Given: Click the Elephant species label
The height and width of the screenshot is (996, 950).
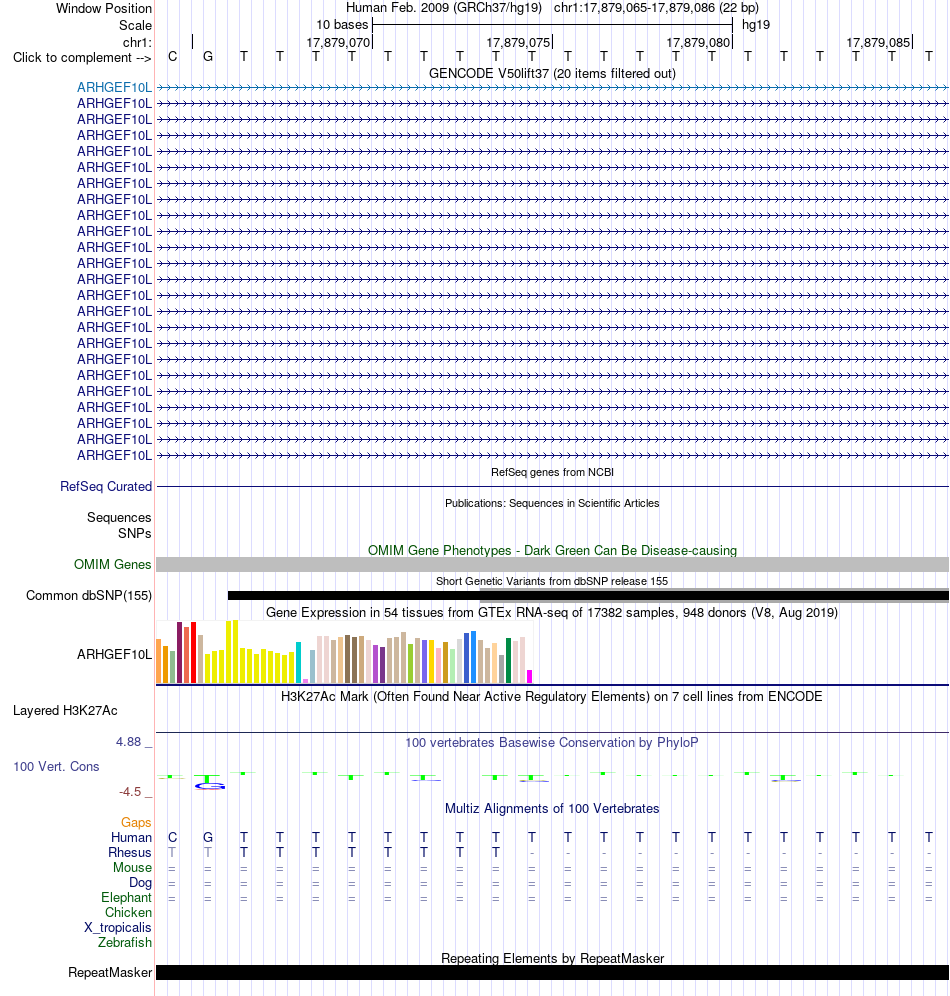Looking at the screenshot, I should click(126, 898).
